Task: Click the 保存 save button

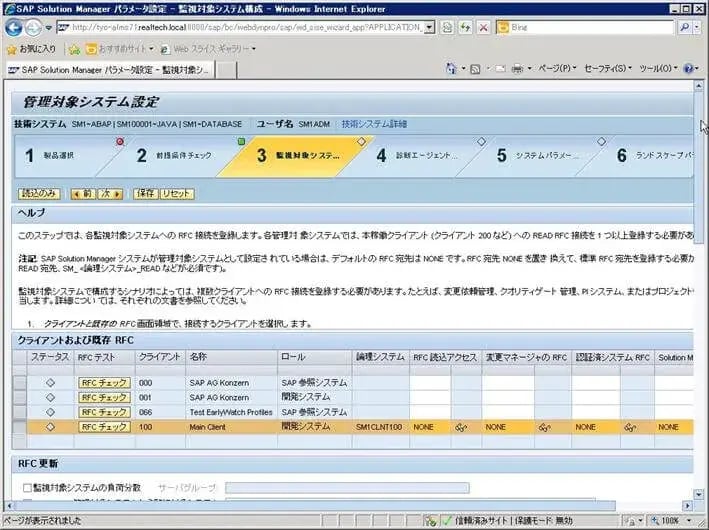Action: pyautogui.click(x=145, y=194)
